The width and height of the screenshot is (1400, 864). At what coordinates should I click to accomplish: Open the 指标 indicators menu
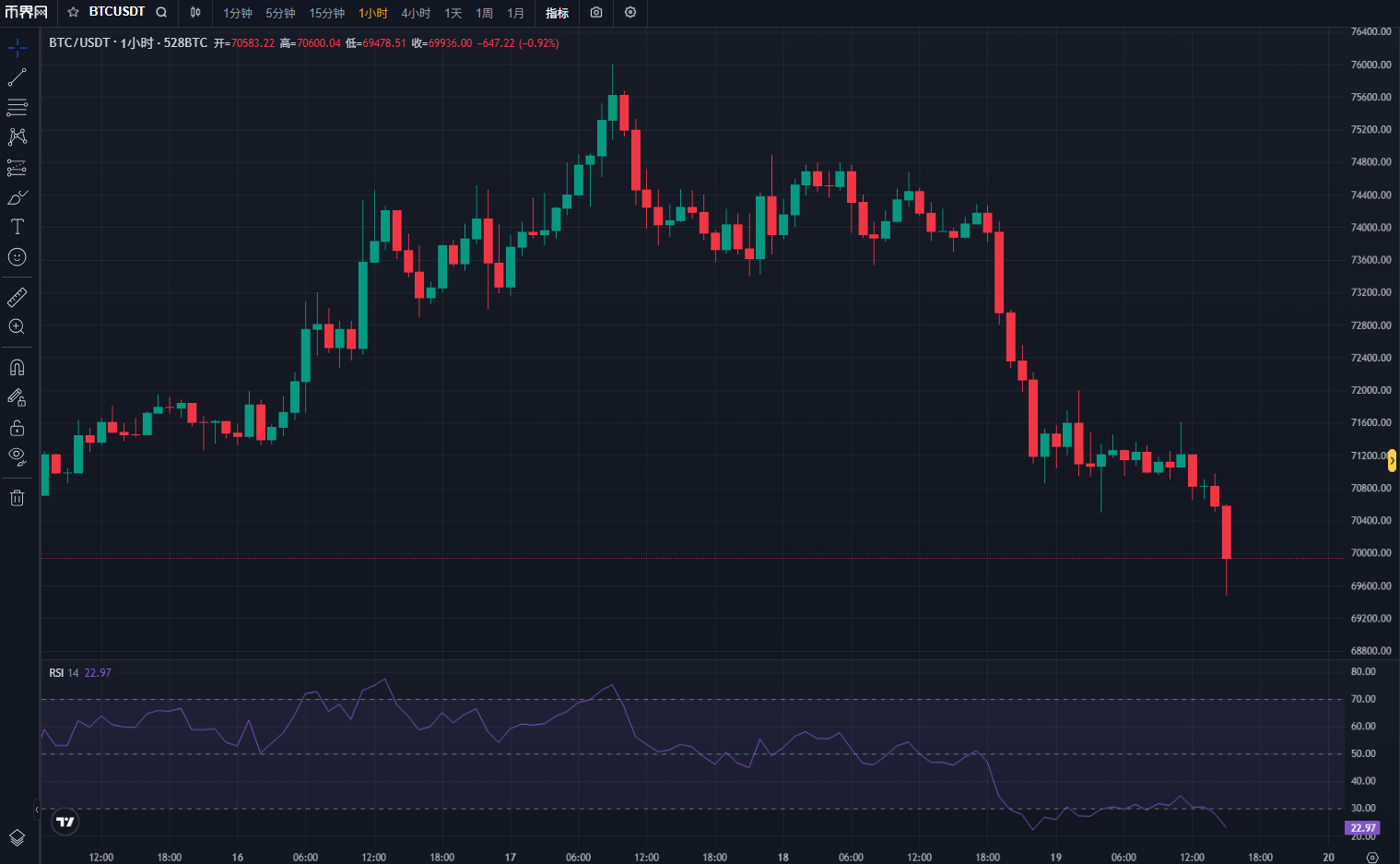click(558, 13)
